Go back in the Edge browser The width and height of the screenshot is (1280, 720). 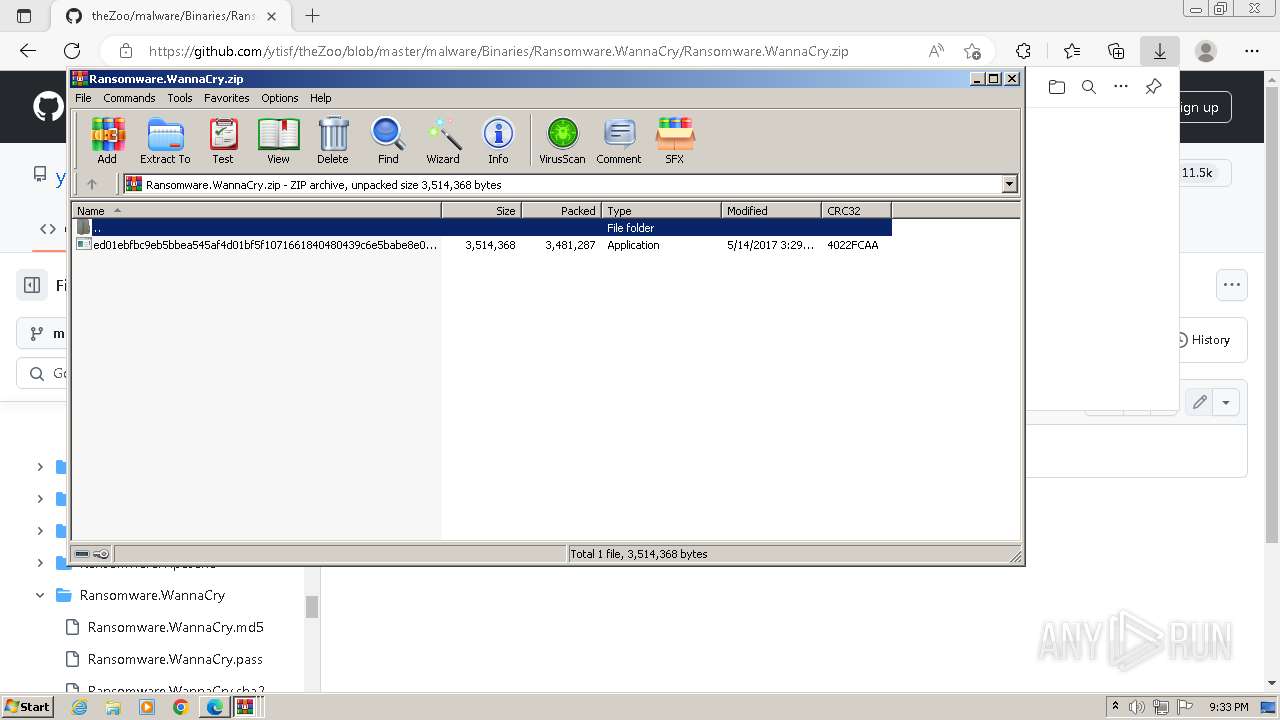(x=28, y=51)
